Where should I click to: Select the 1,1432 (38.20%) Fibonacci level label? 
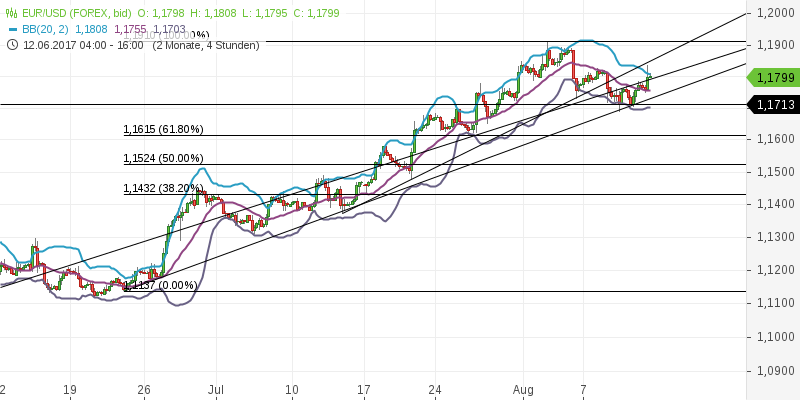(x=163, y=188)
